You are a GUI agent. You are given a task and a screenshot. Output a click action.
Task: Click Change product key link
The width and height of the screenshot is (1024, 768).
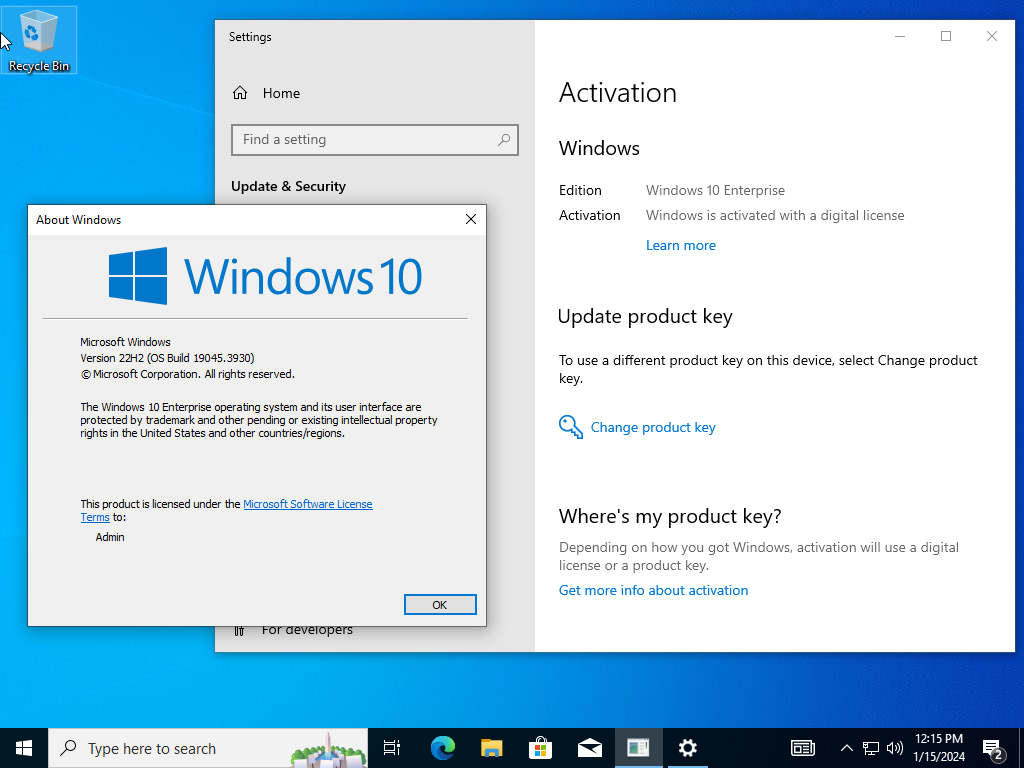pyautogui.click(x=653, y=427)
